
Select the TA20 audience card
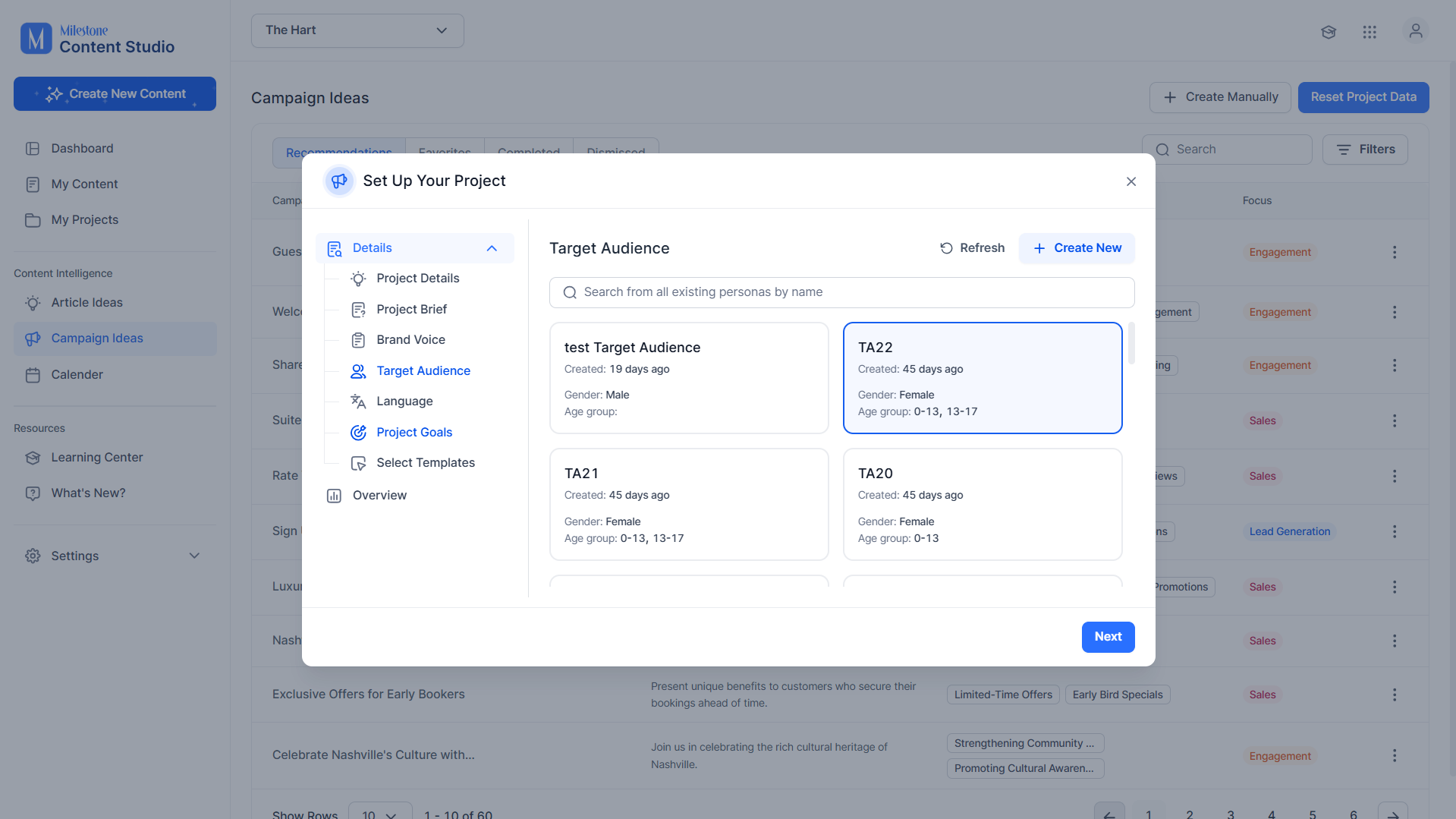(983, 505)
